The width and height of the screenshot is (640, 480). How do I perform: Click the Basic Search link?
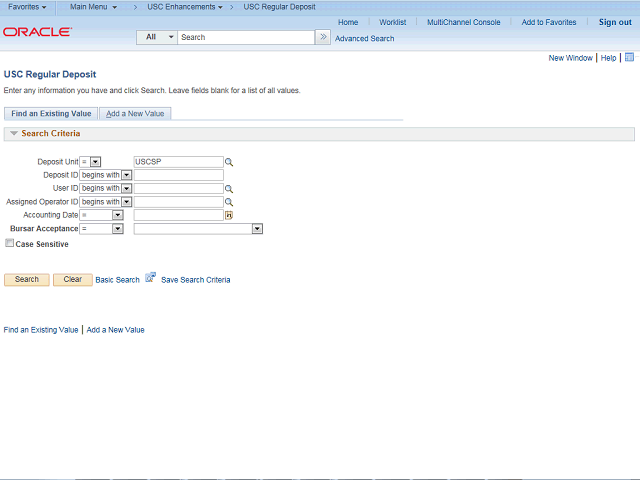[118, 280]
